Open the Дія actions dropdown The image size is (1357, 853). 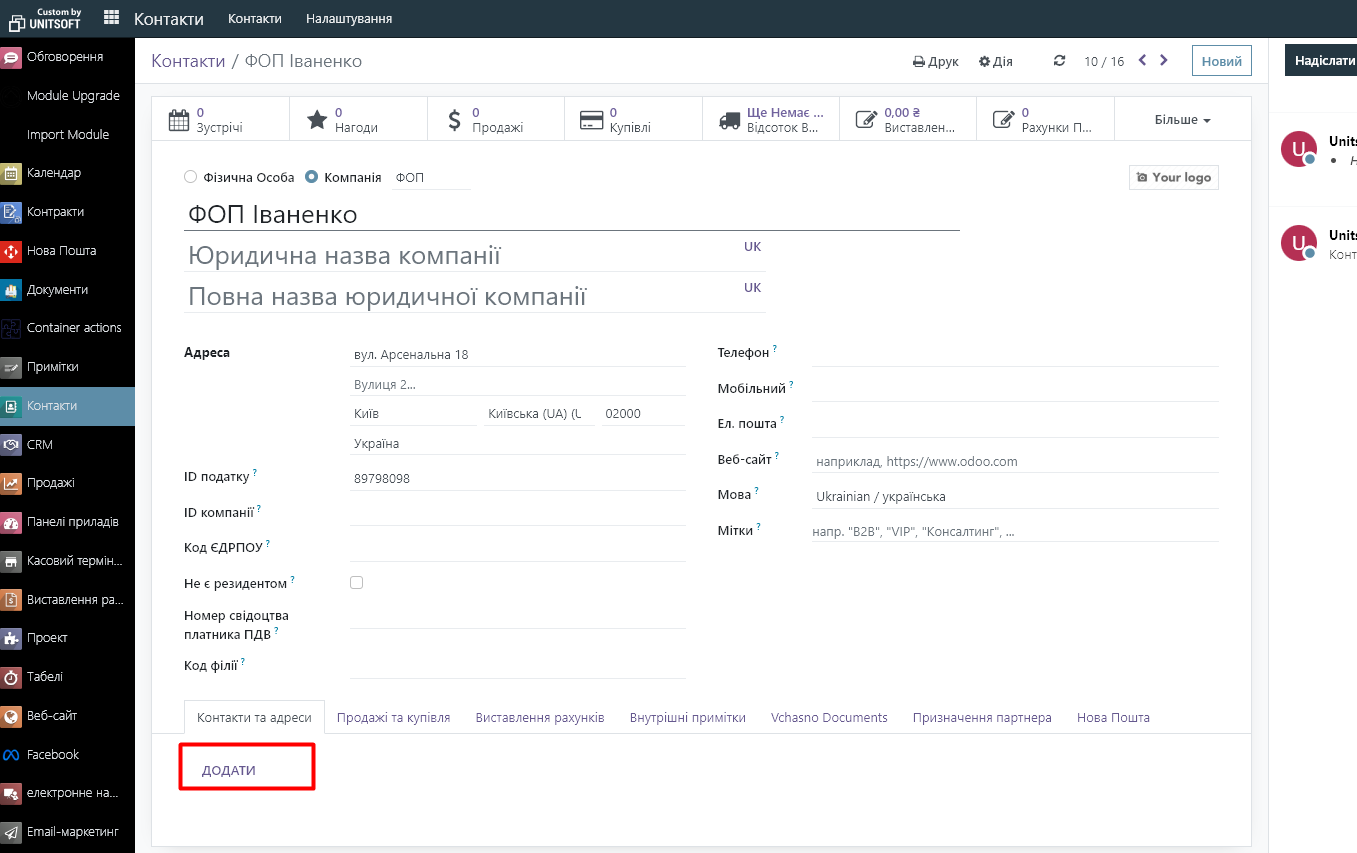pyautogui.click(x=995, y=62)
